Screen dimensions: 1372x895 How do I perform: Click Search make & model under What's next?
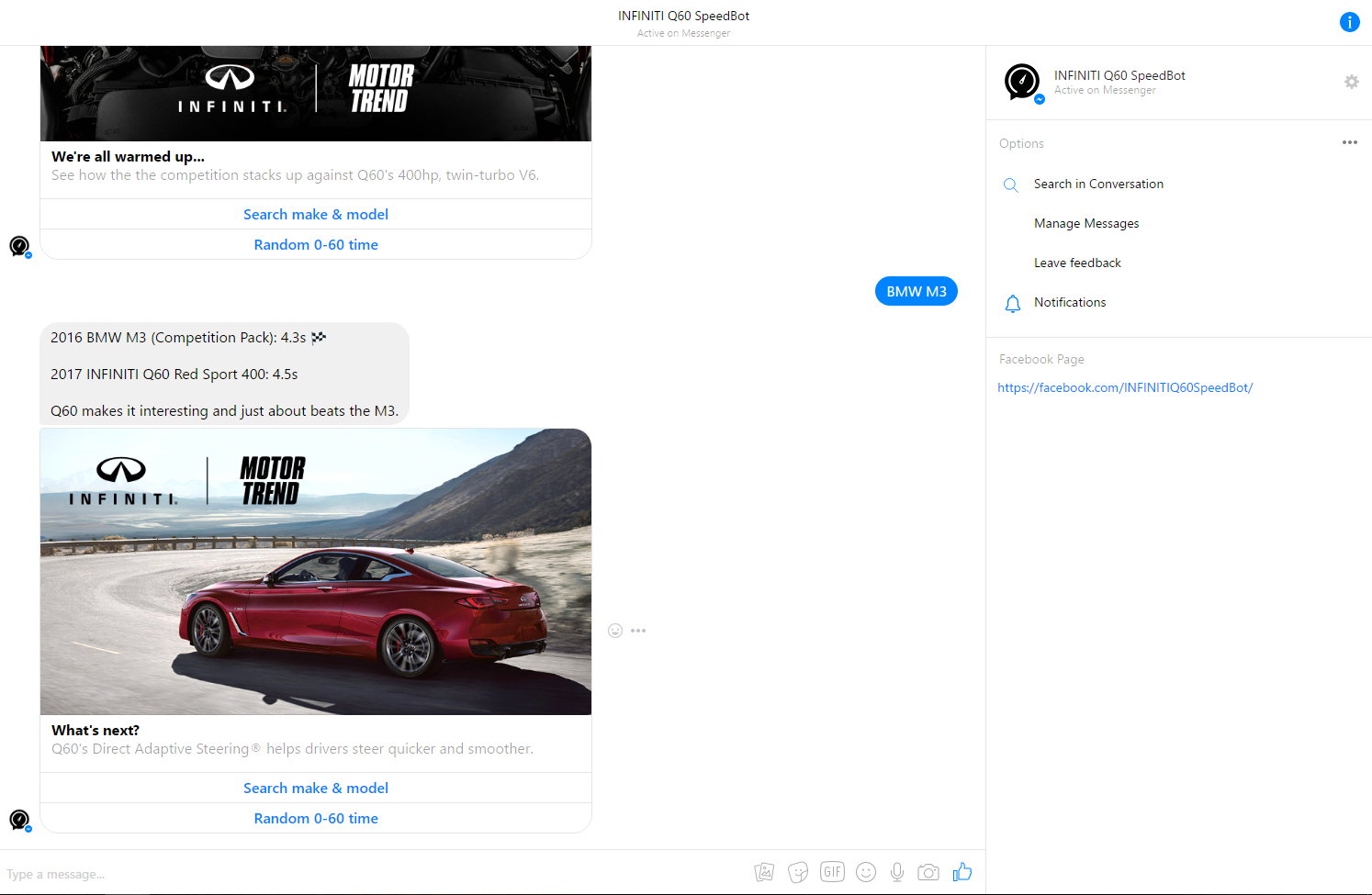coord(316,788)
